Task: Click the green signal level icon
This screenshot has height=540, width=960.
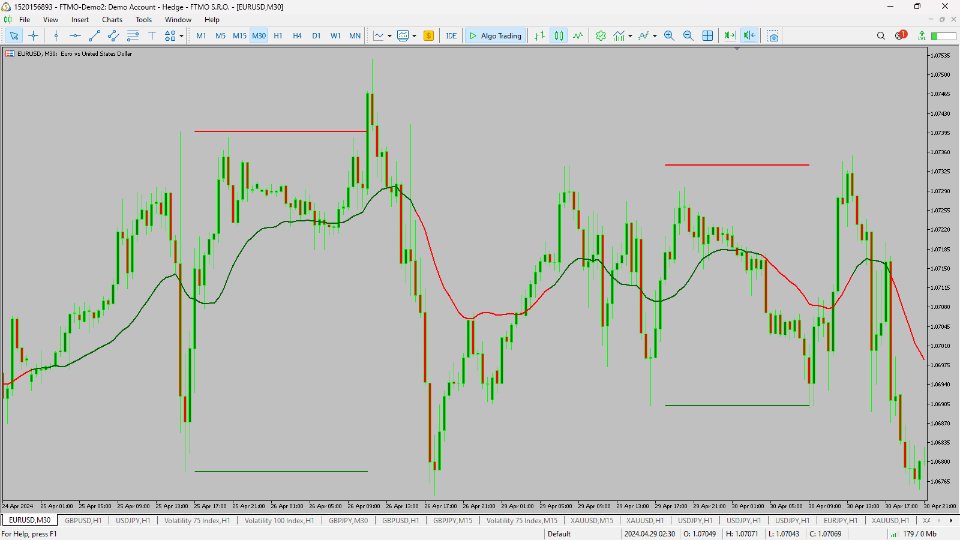Action: [x=921, y=36]
